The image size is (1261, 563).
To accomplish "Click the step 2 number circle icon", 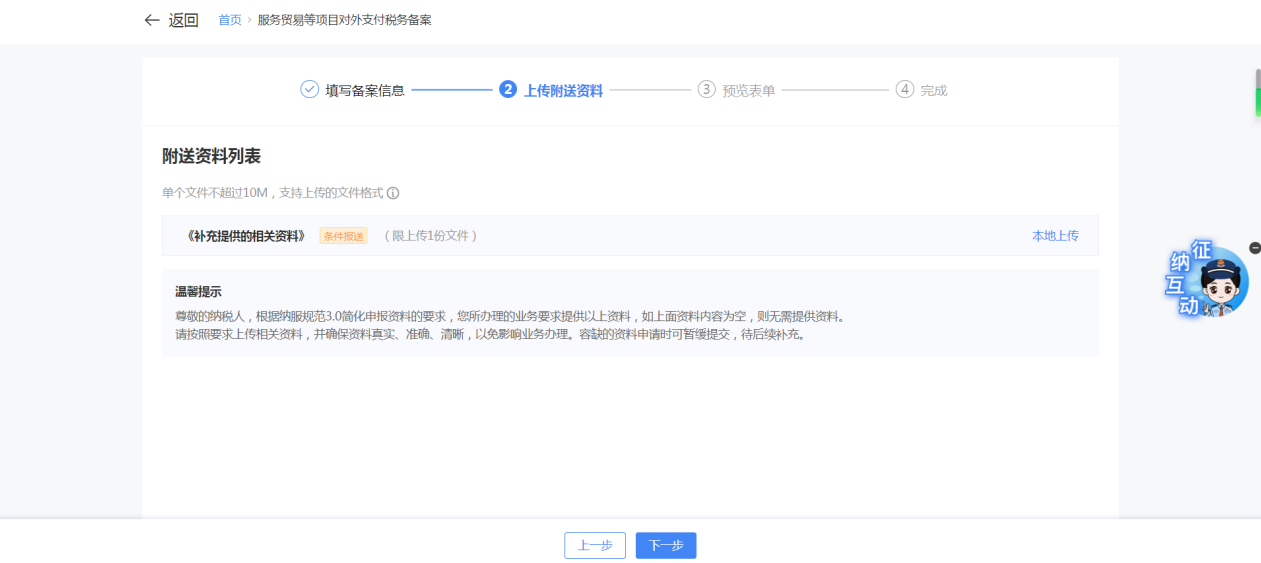I will coord(508,90).
